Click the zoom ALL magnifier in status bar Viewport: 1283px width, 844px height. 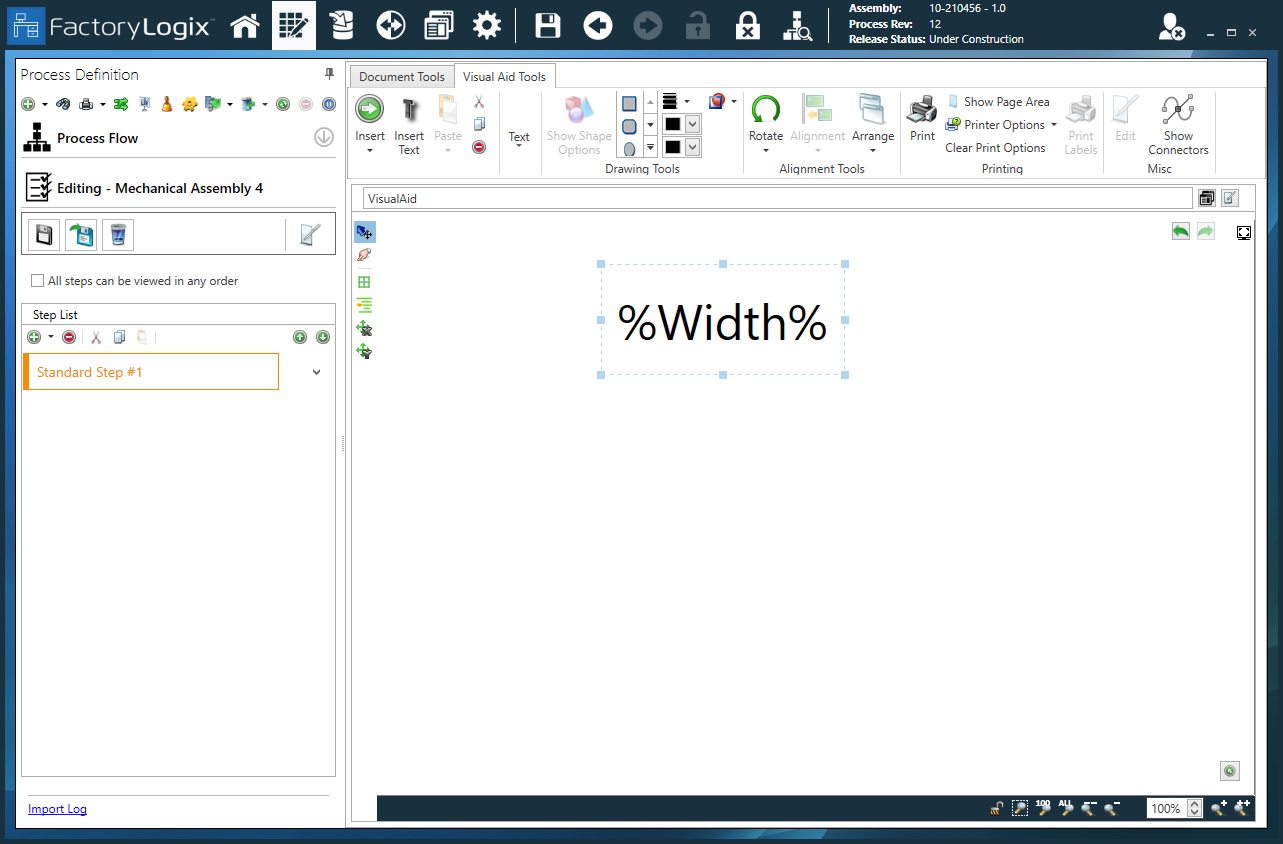click(x=1065, y=807)
